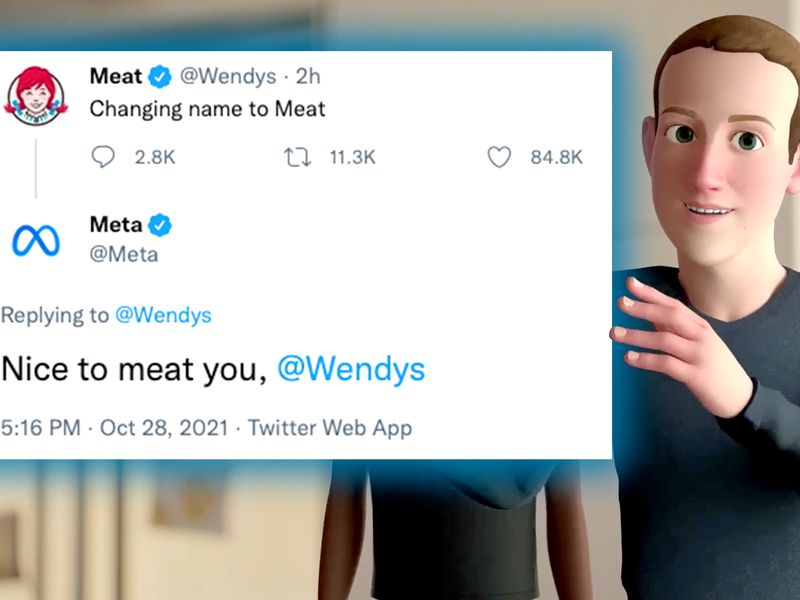Open the @Meta handle

[x=124, y=254]
